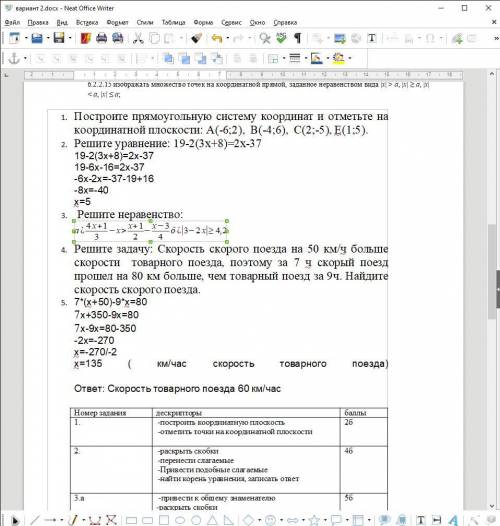
Task: Select the right triangle shape
Action: pos(229,520)
